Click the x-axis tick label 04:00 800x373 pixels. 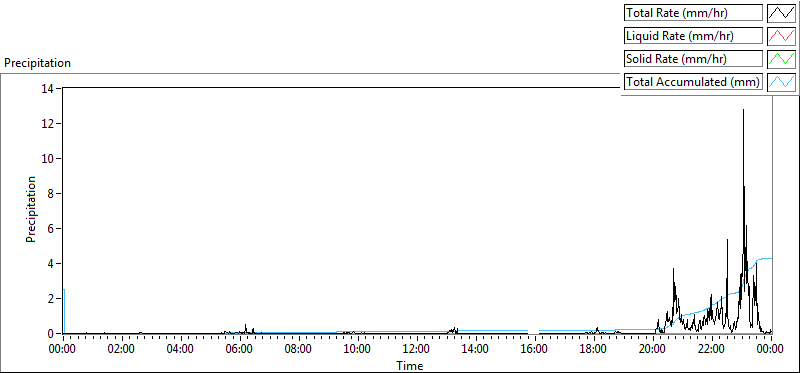coord(181,350)
